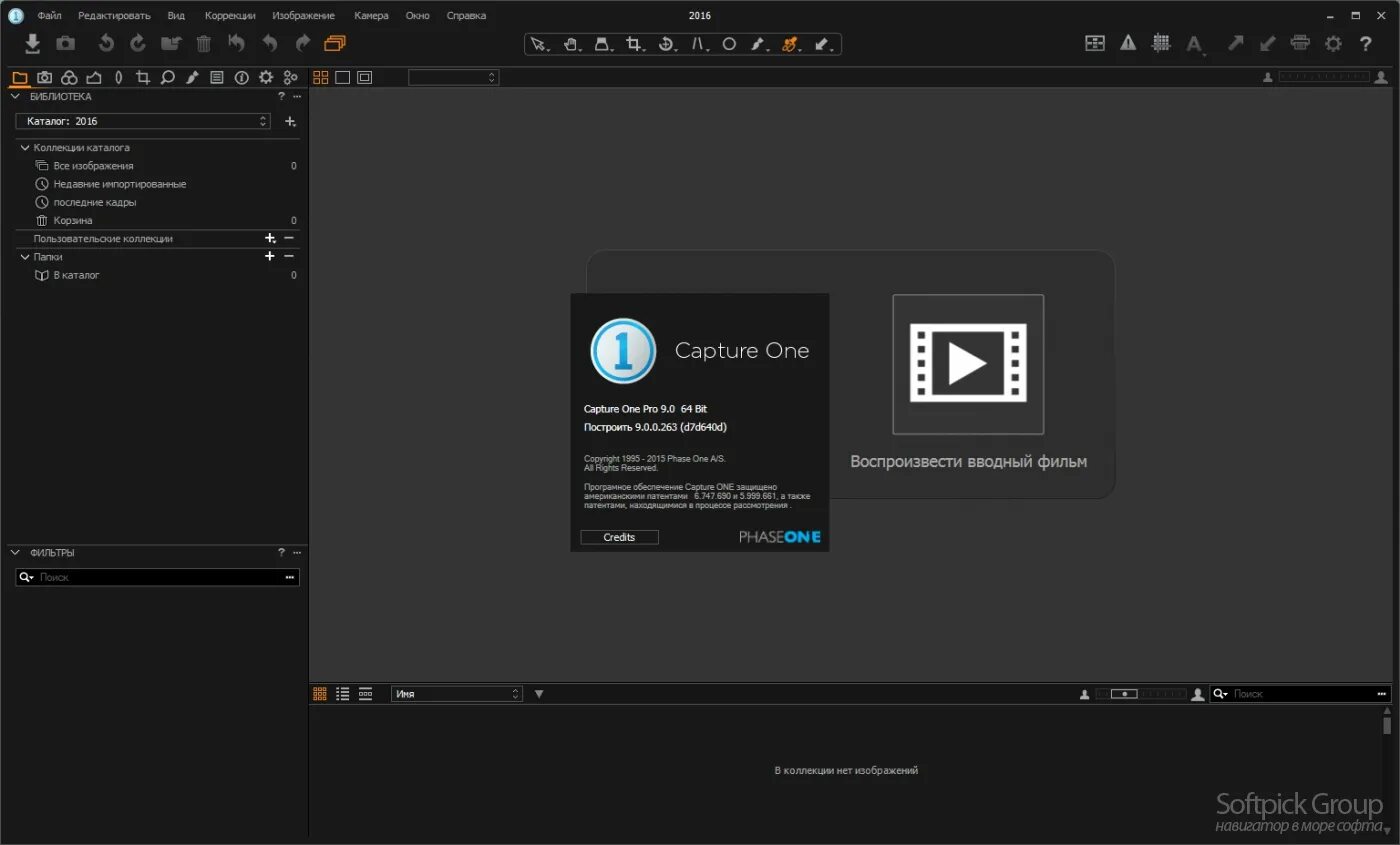Open the Изображение menu
This screenshot has height=845, width=1400.
tap(304, 16)
